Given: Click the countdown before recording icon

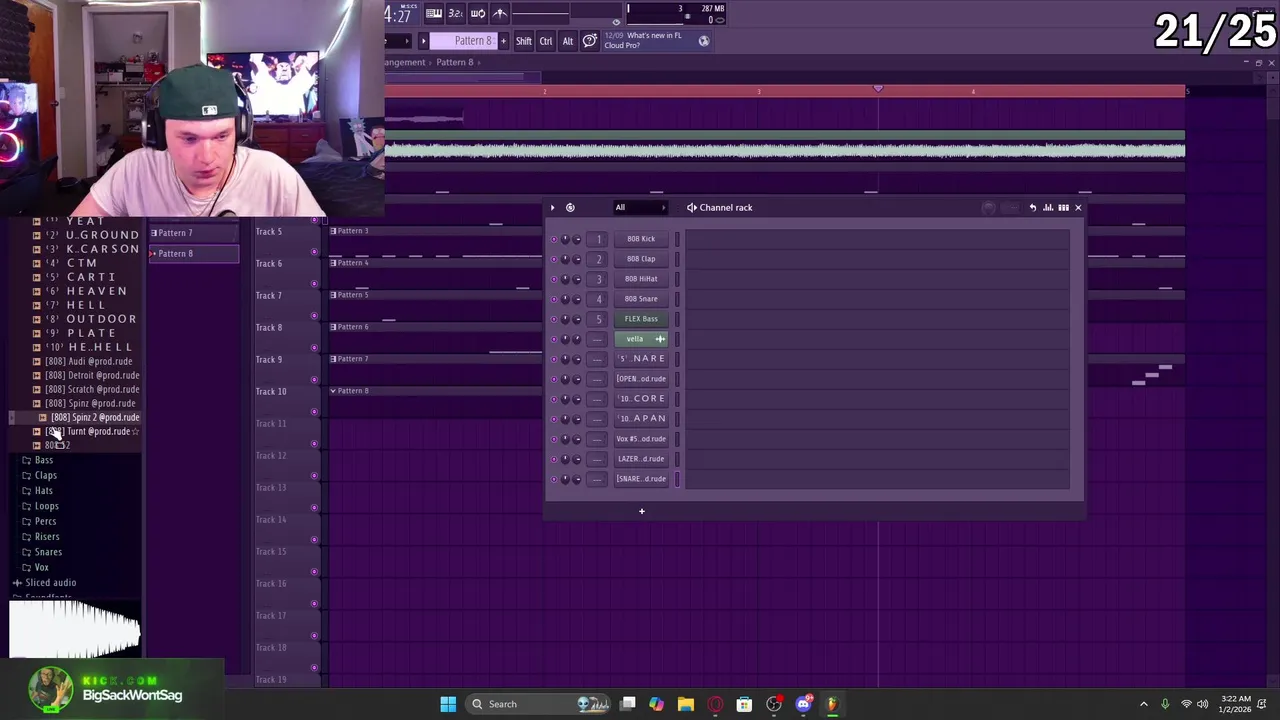Looking at the screenshot, I should coord(455,13).
